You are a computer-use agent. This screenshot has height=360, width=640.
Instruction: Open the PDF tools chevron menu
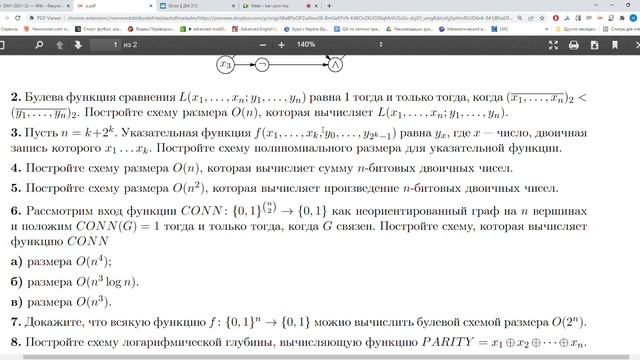[x=637, y=45]
